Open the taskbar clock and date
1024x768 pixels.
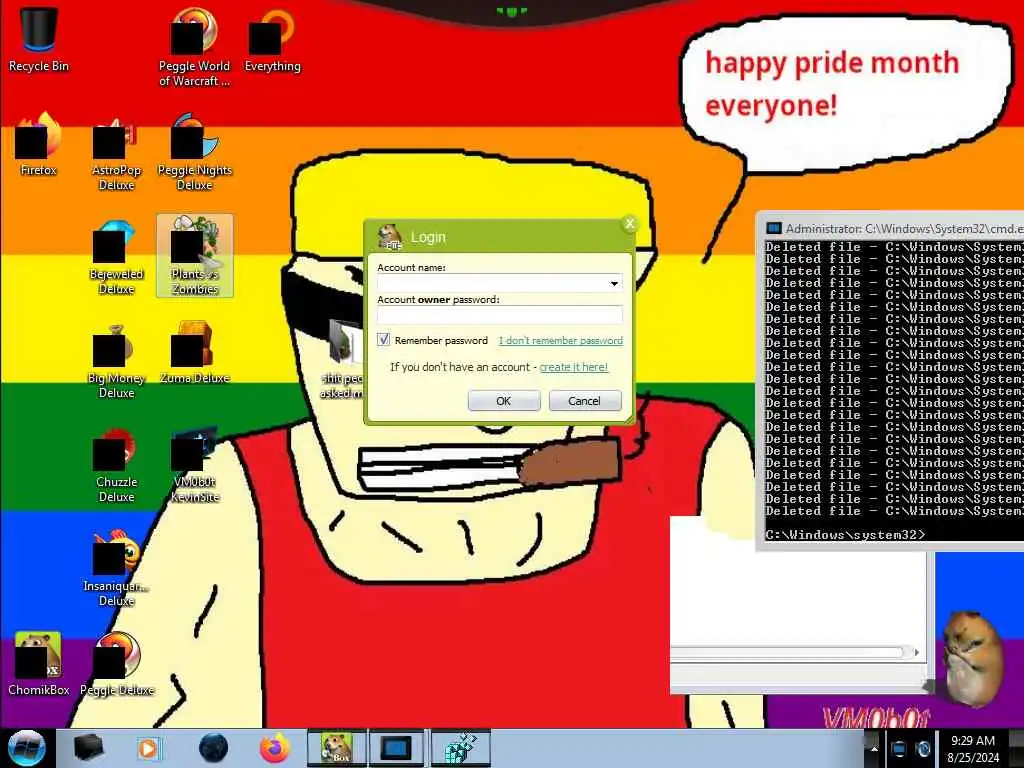click(x=972, y=749)
